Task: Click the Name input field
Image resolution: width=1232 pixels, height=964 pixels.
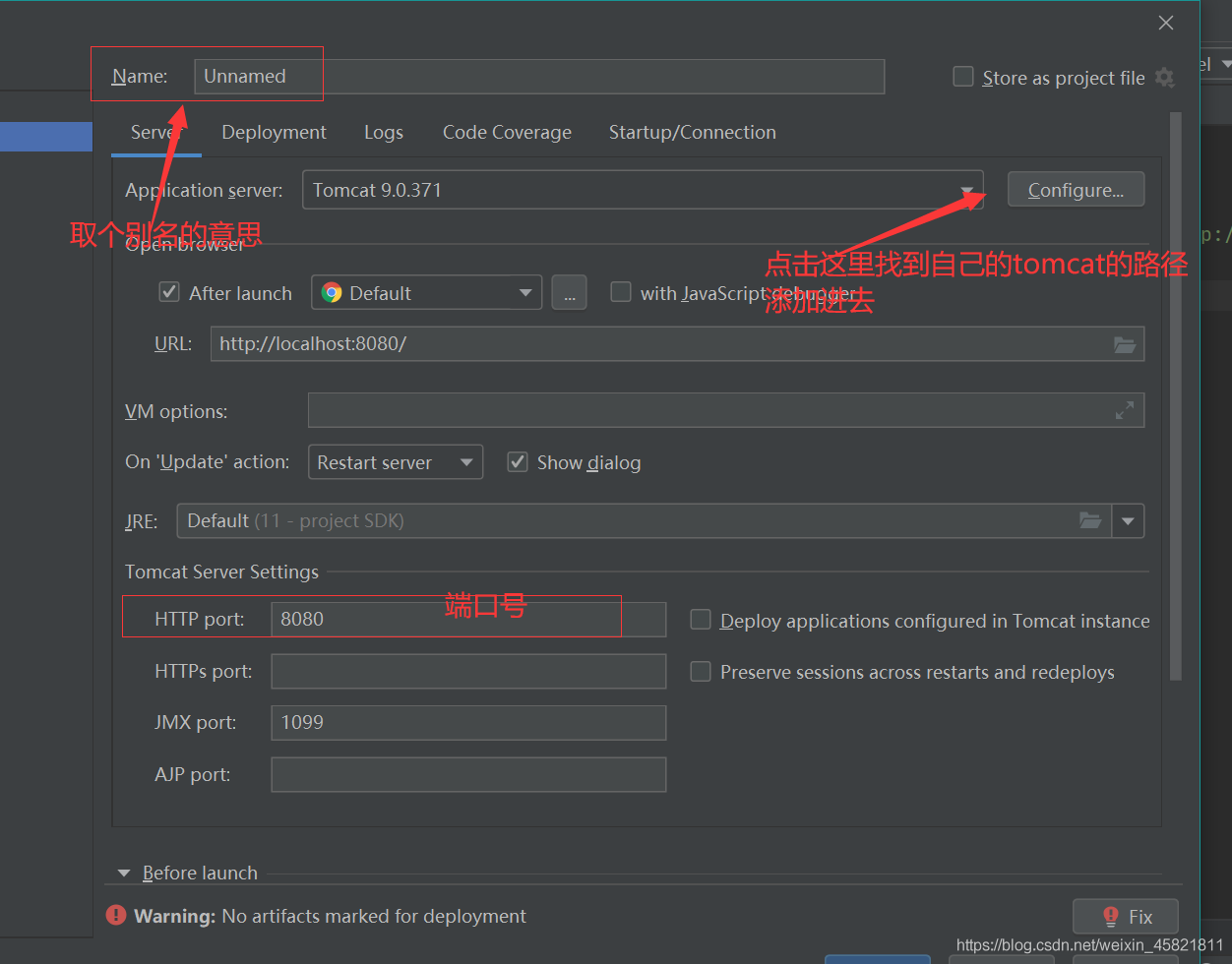Action: (539, 77)
